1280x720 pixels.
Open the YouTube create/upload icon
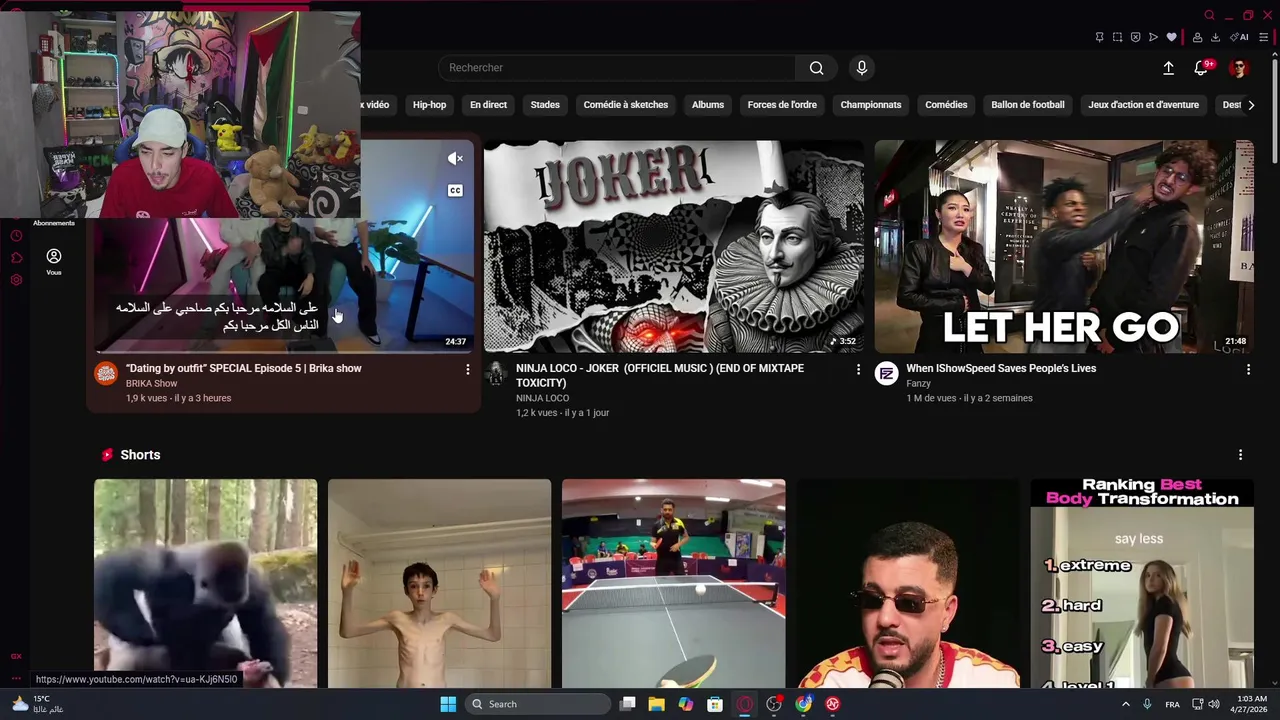click(1168, 68)
